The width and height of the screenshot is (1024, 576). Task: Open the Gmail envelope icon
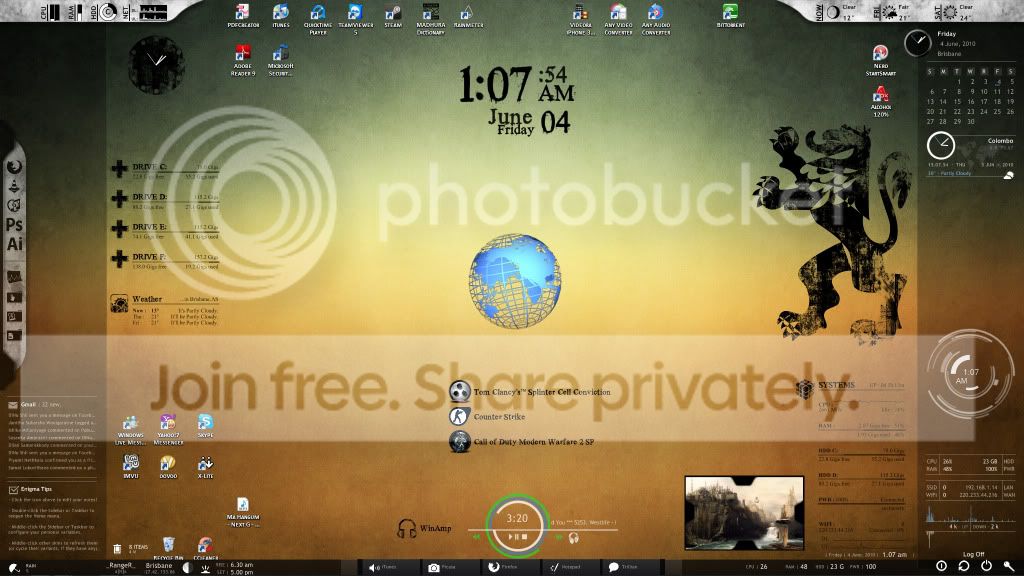tap(12, 405)
